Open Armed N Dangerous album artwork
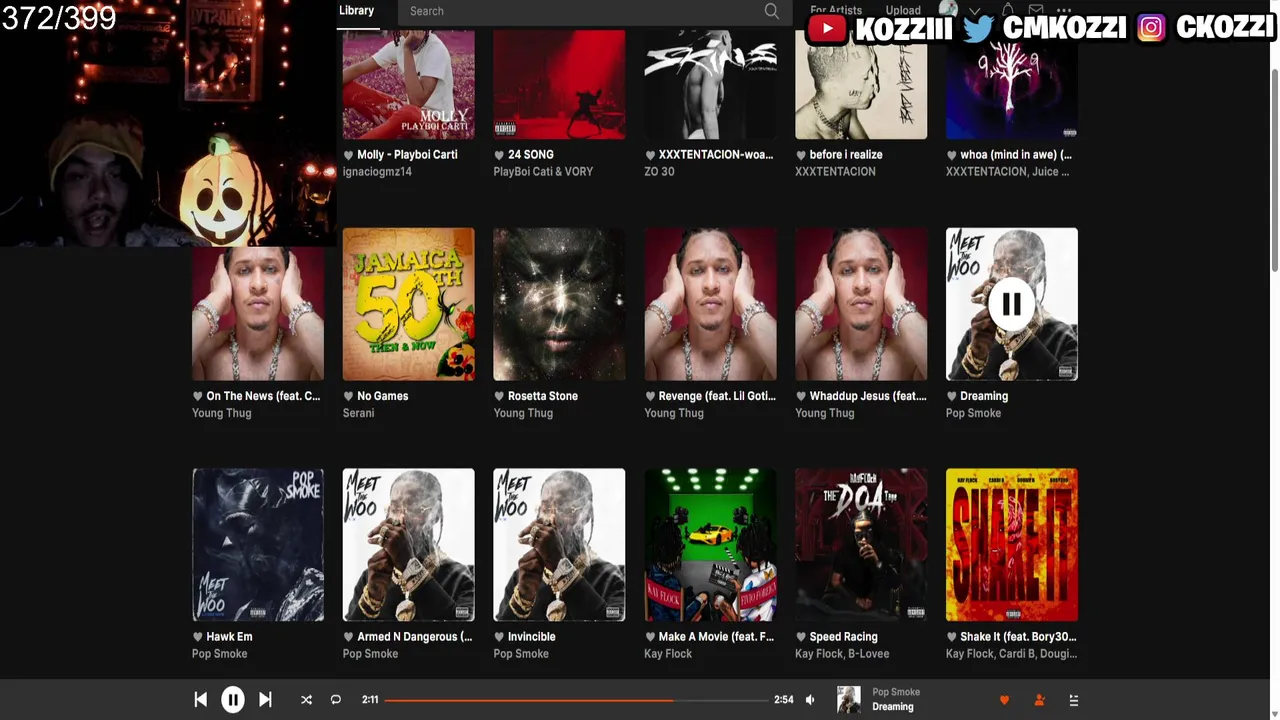The width and height of the screenshot is (1280, 720). (409, 545)
